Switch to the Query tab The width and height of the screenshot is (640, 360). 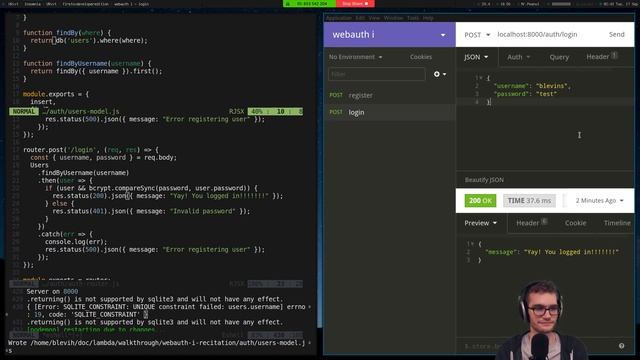point(559,57)
